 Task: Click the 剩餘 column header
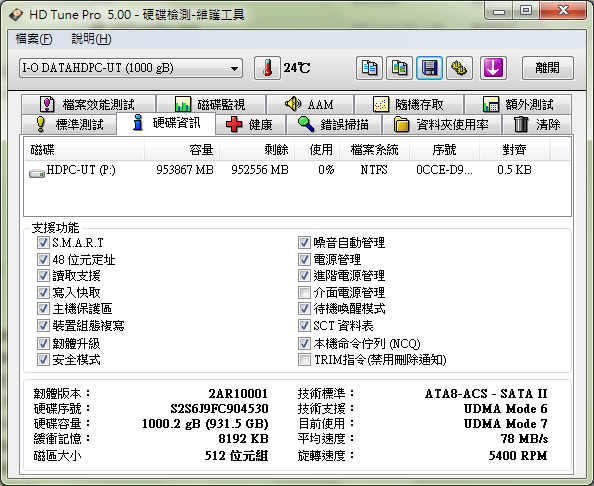coord(257,150)
